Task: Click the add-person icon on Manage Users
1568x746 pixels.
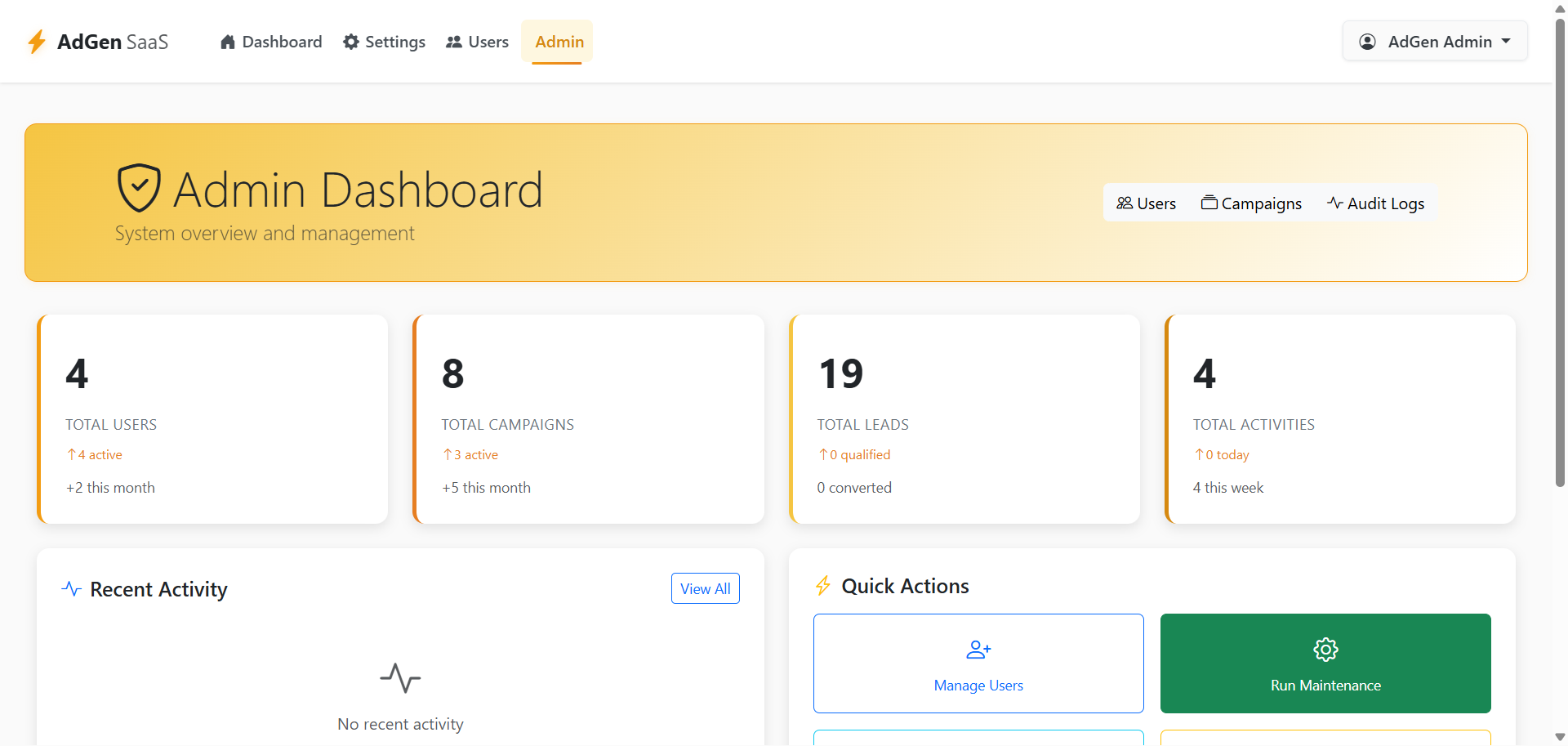Action: tap(978, 650)
